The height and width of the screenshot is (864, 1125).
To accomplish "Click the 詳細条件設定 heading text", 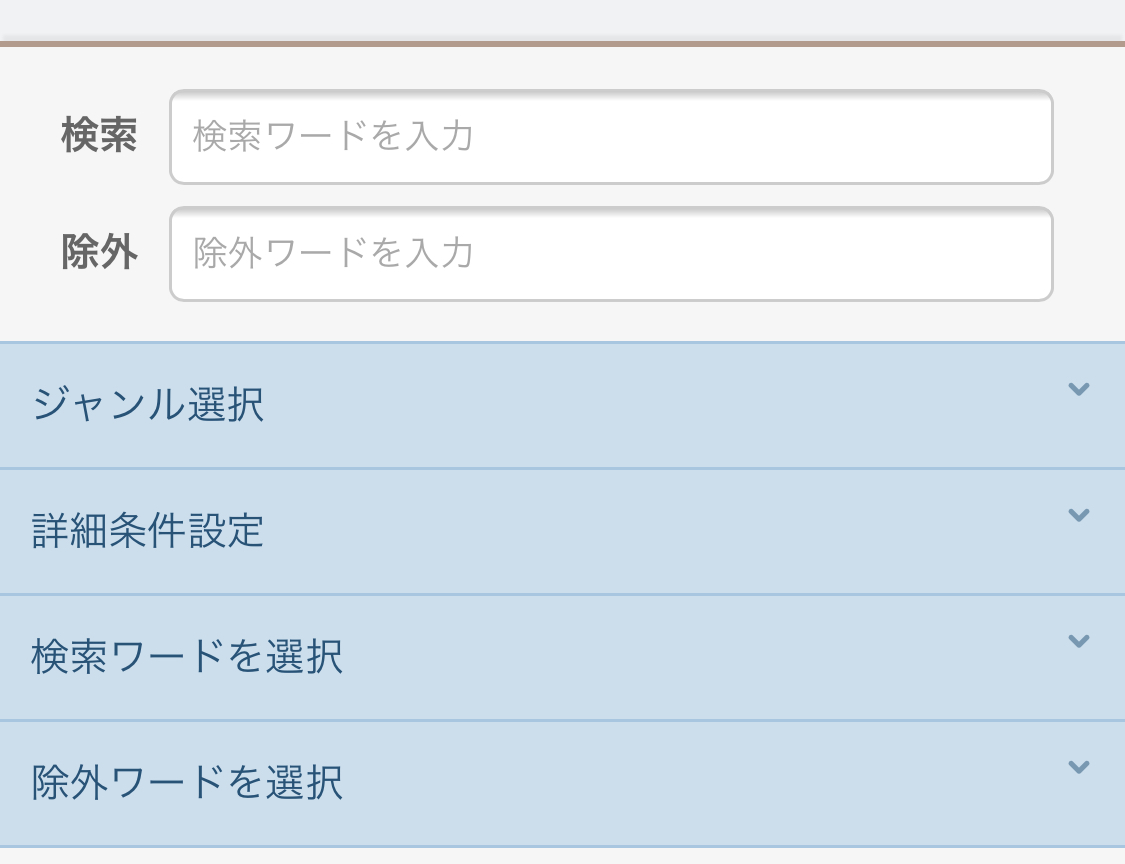I will pos(148,532).
